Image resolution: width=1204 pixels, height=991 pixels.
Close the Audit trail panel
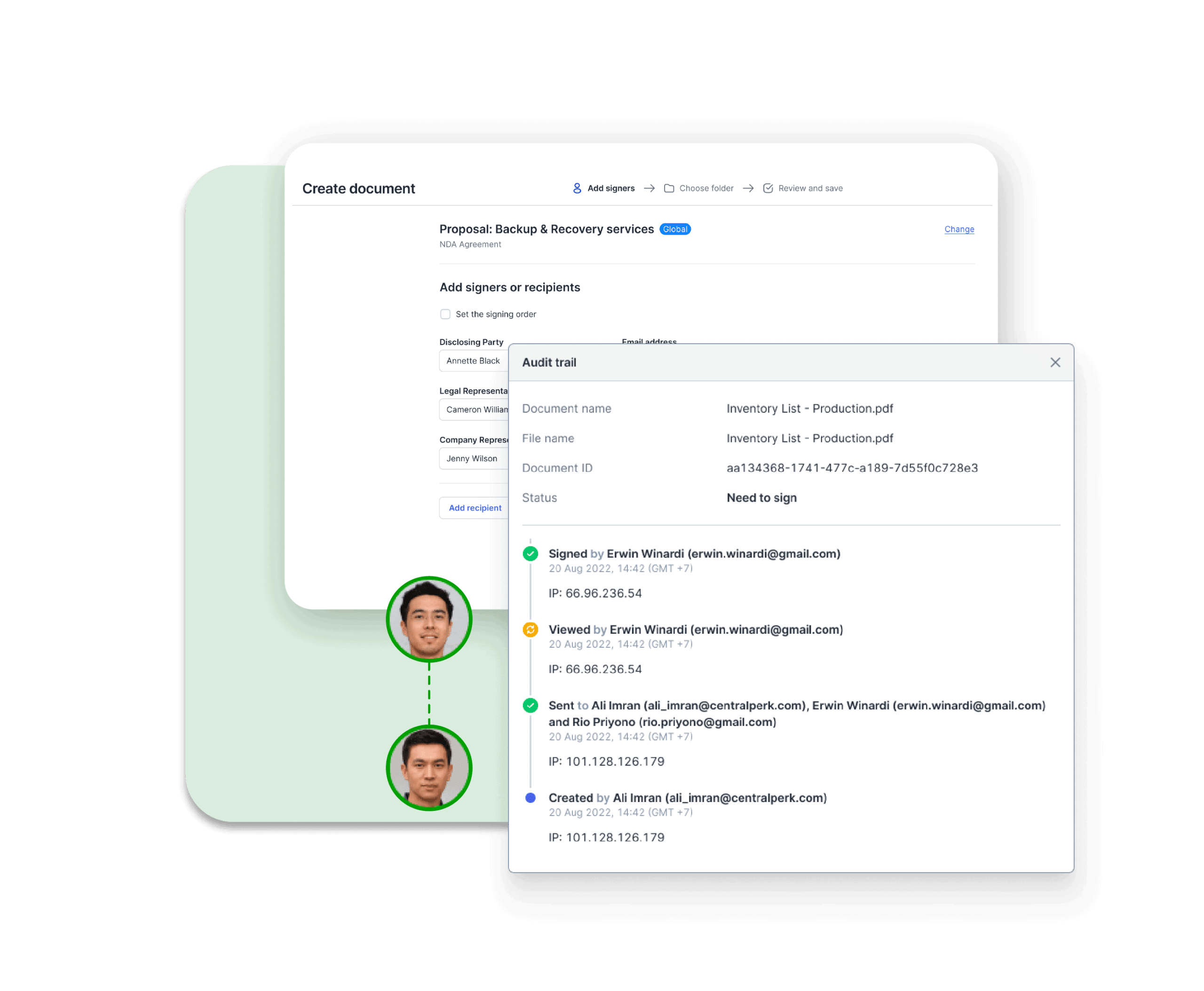[x=1055, y=362]
